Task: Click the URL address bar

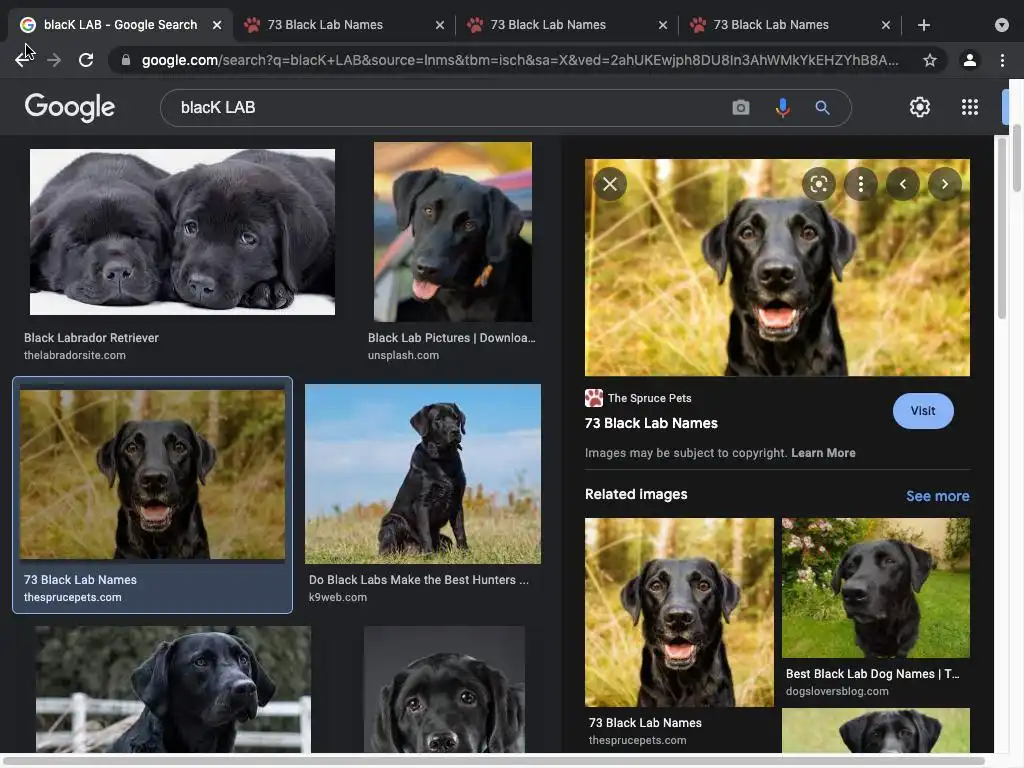Action: pyautogui.click(x=520, y=60)
